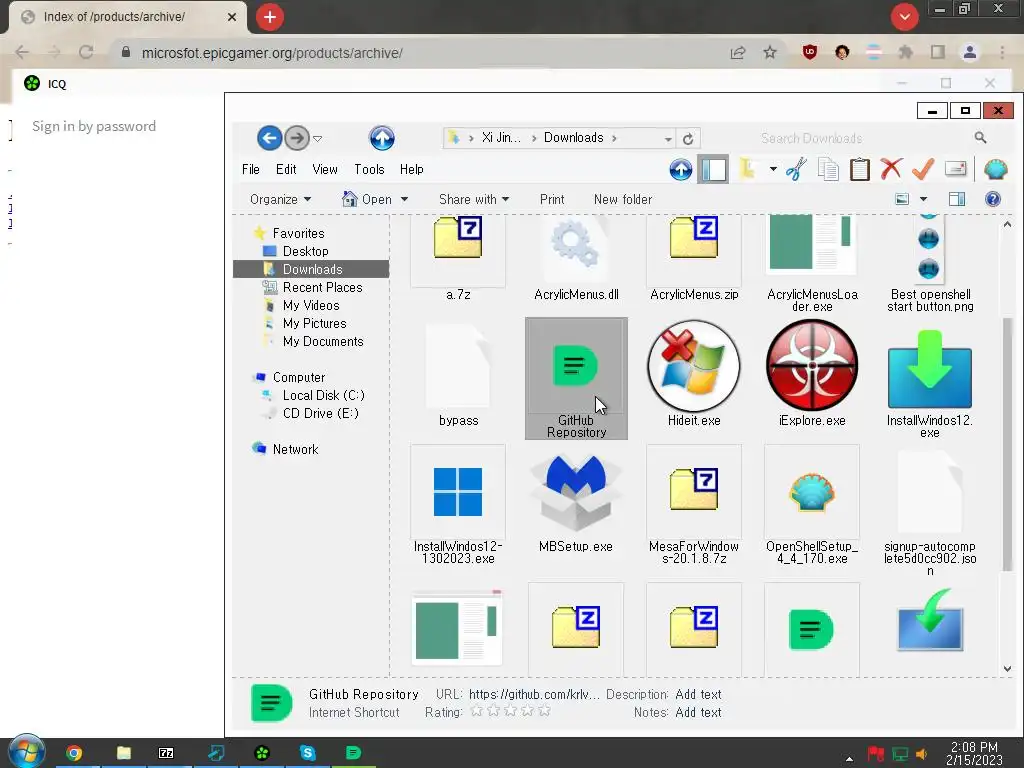The image size is (1024, 768).
Task: Select My Videos in the sidebar
Action: click(311, 306)
